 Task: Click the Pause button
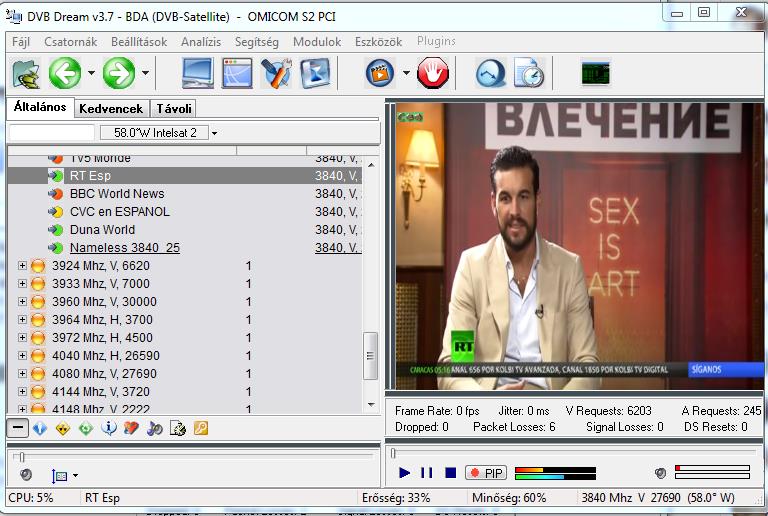point(427,473)
